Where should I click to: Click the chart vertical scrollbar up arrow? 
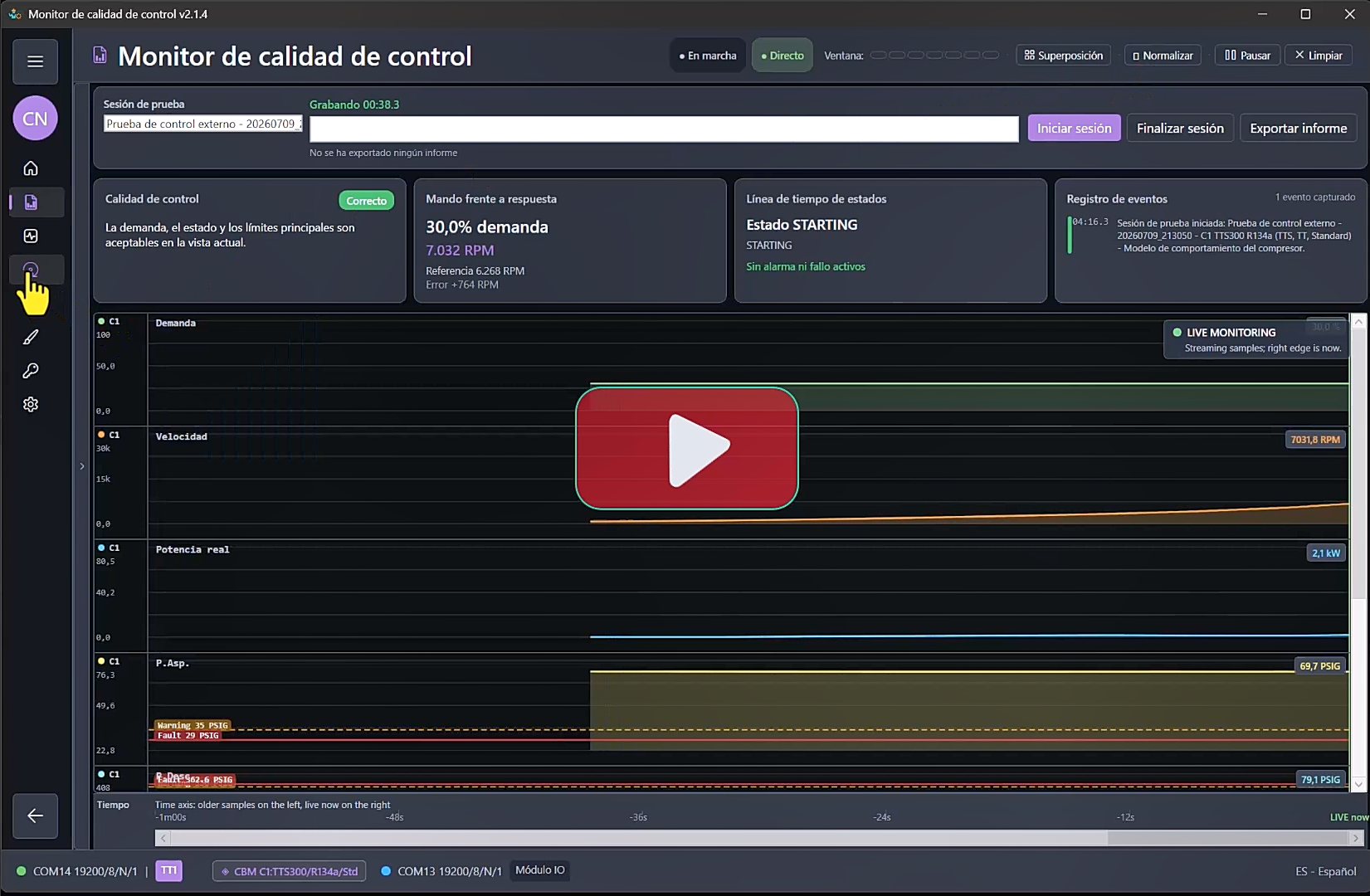[1358, 321]
